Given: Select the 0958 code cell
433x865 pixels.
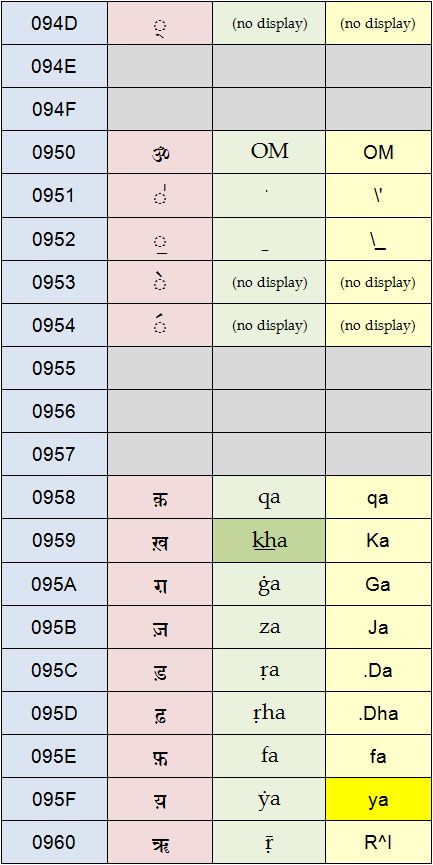Looking at the screenshot, I should pos(54,498).
